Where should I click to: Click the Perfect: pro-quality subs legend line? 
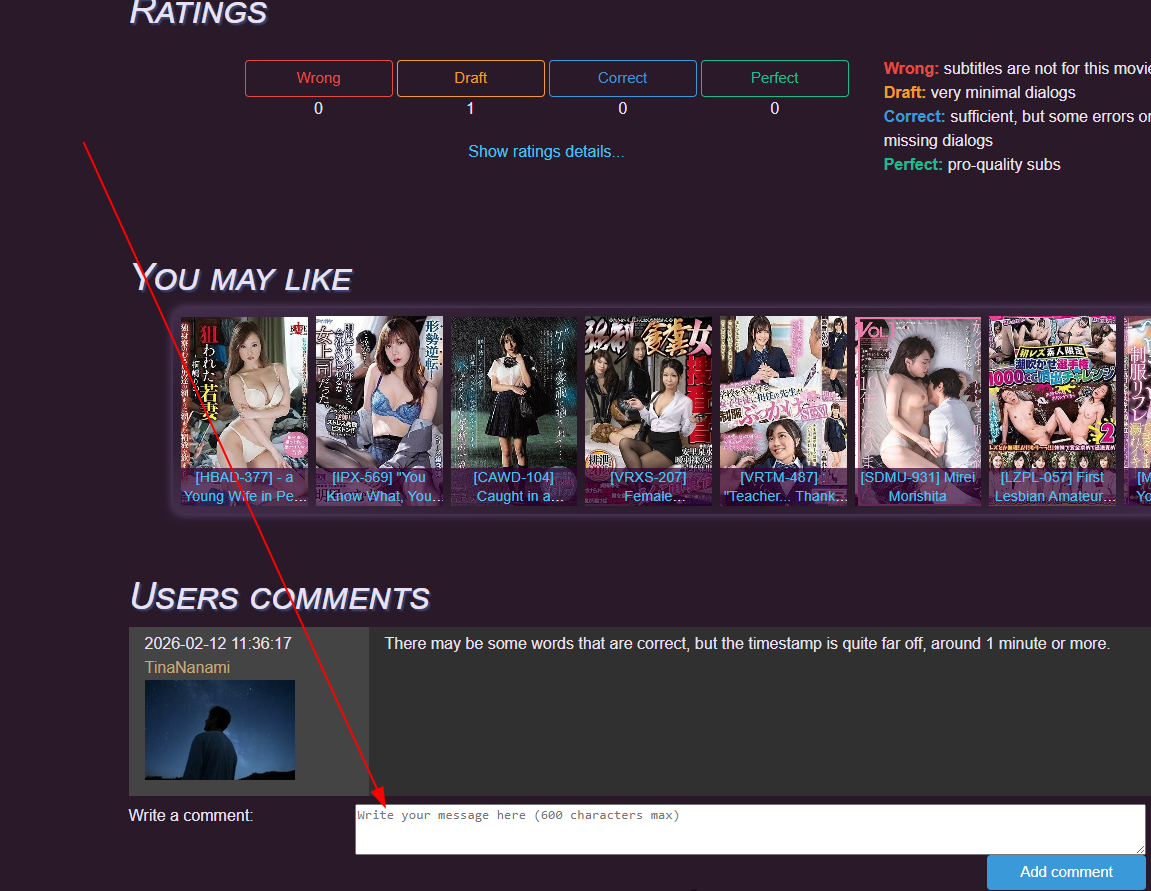tap(972, 164)
